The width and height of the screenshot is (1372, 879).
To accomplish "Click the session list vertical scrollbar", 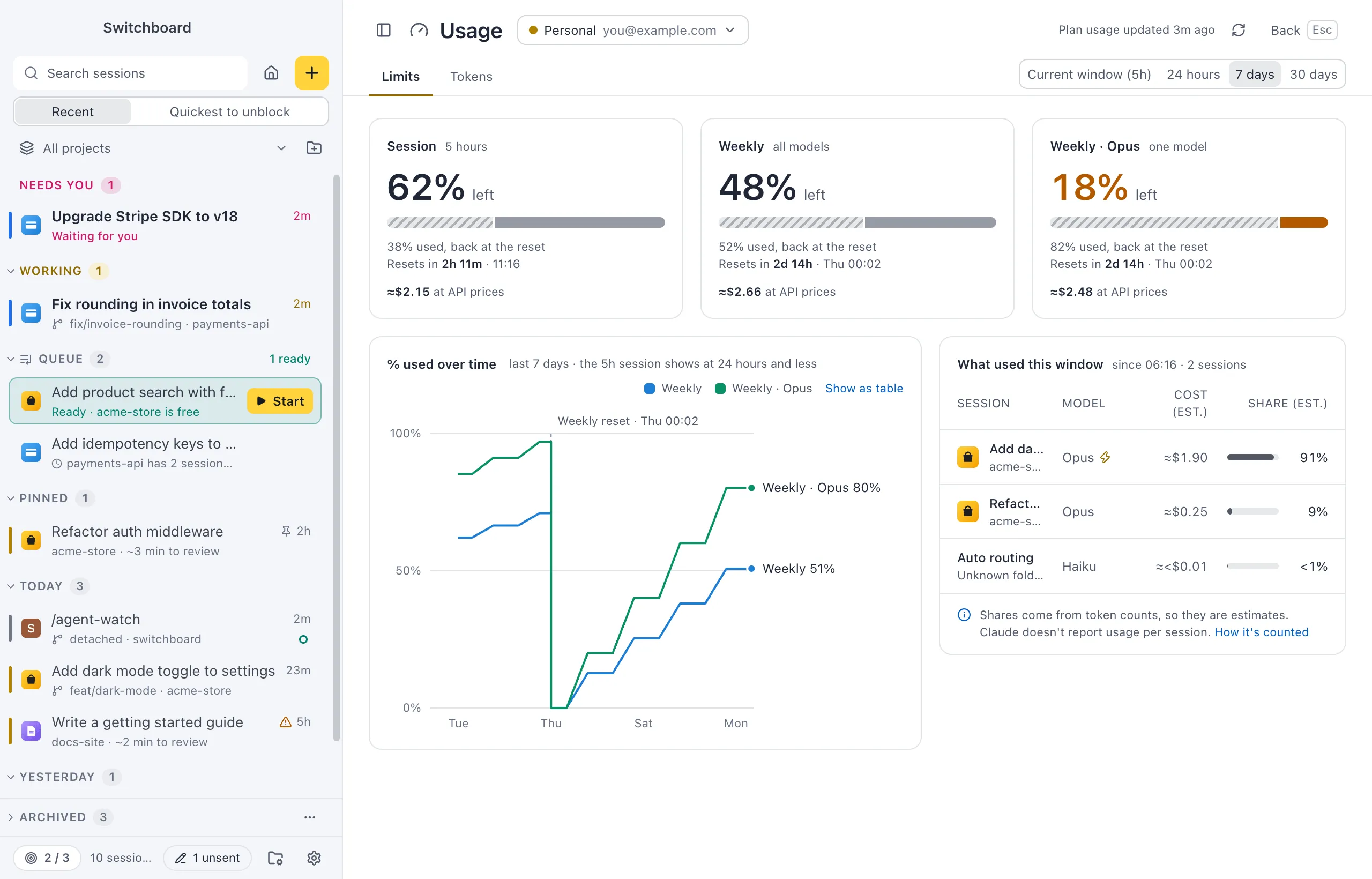I will pyautogui.click(x=337, y=458).
